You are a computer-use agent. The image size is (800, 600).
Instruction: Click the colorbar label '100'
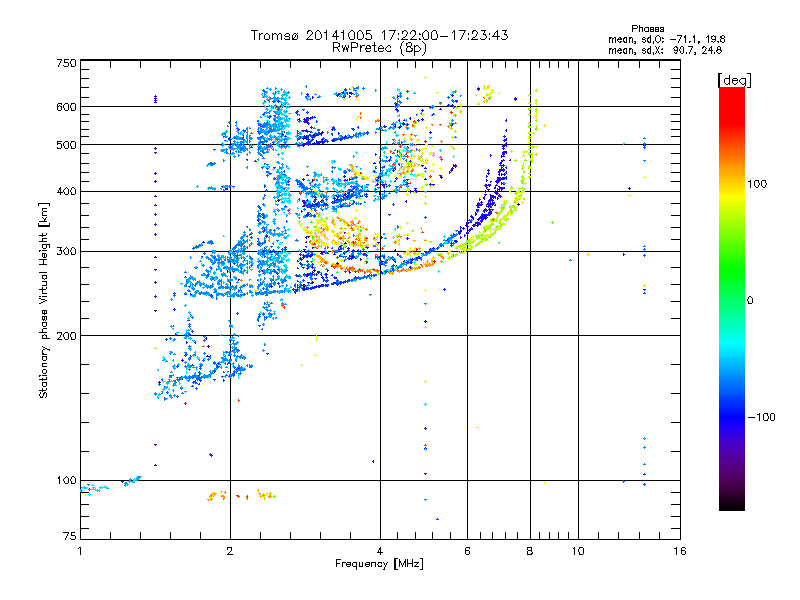[757, 184]
